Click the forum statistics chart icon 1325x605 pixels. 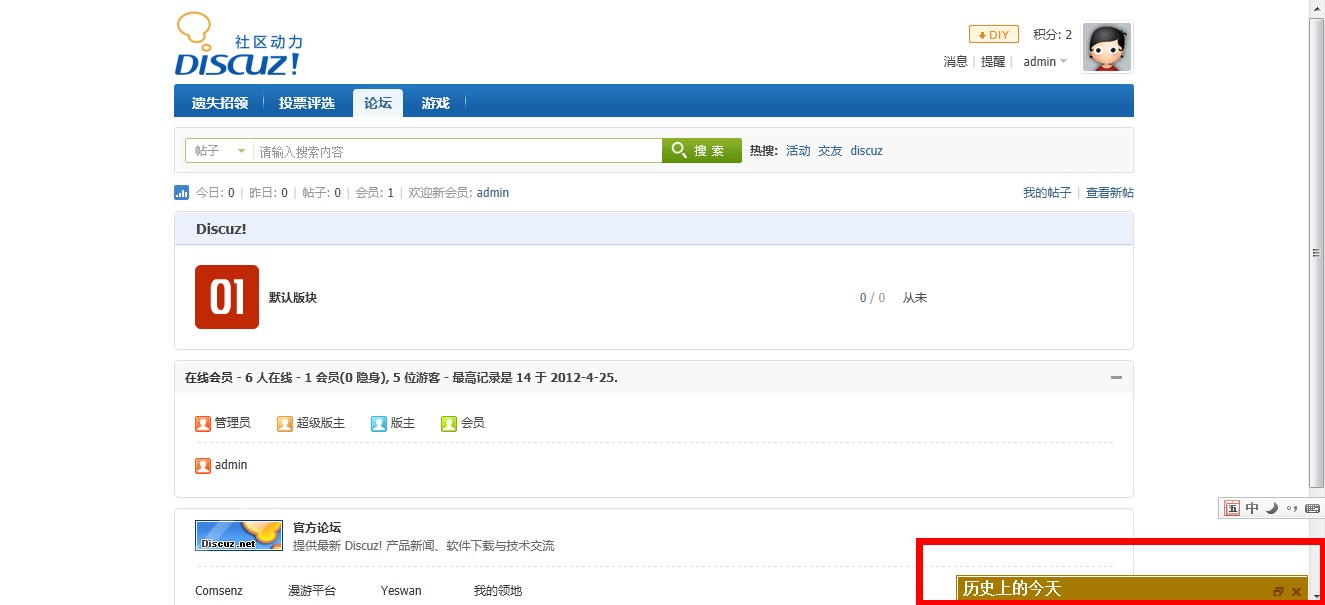tap(182, 193)
